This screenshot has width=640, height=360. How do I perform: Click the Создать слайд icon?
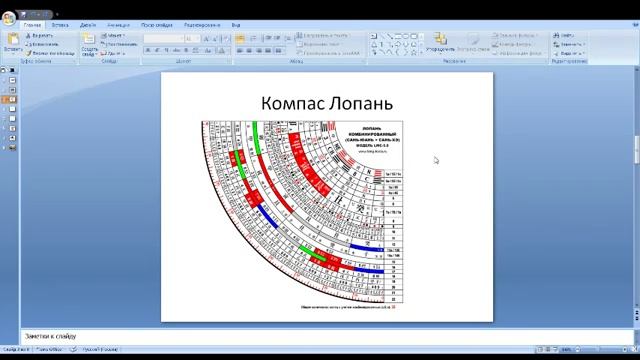coord(89,39)
